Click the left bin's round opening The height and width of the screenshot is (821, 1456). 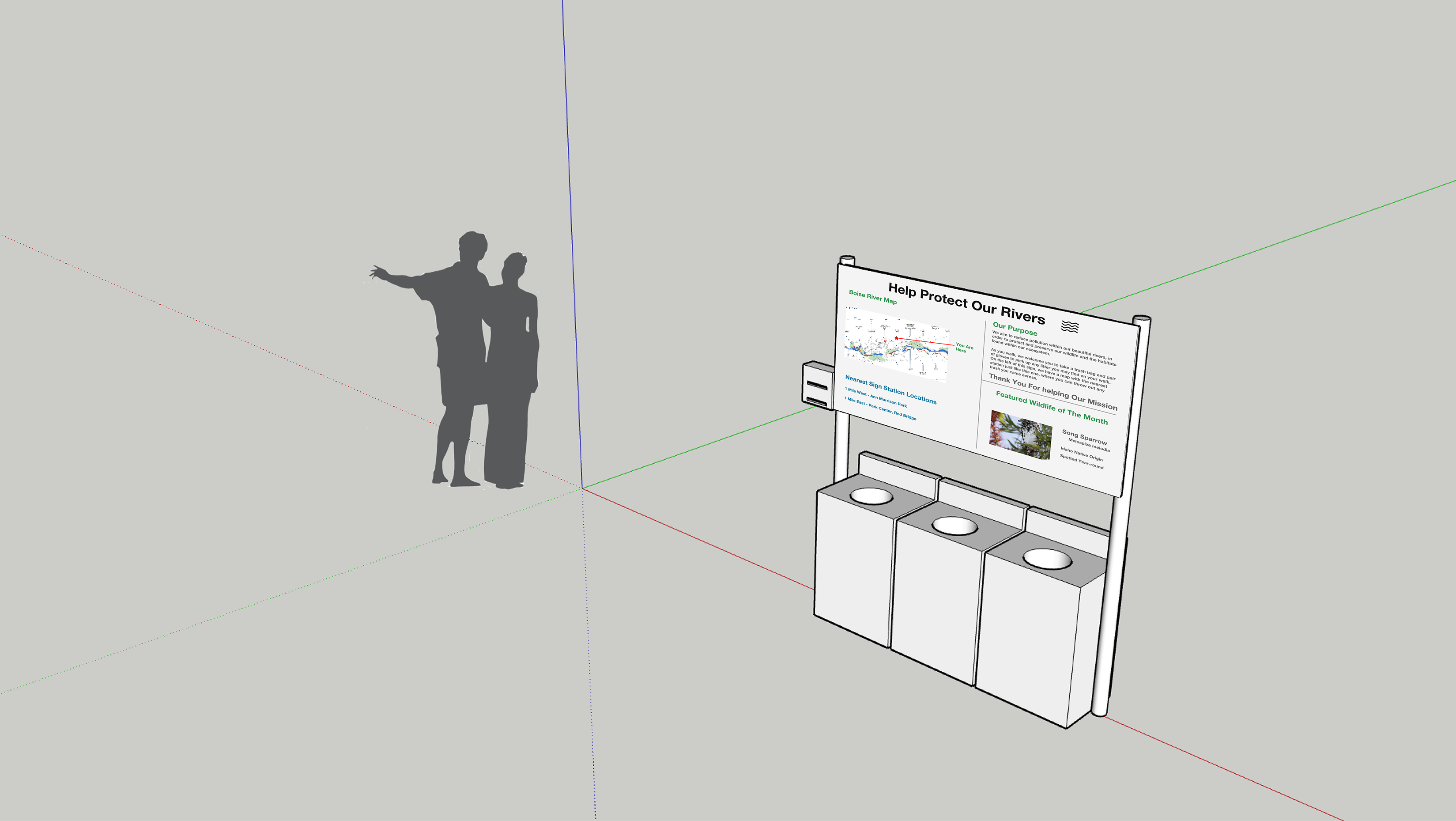coord(871,496)
